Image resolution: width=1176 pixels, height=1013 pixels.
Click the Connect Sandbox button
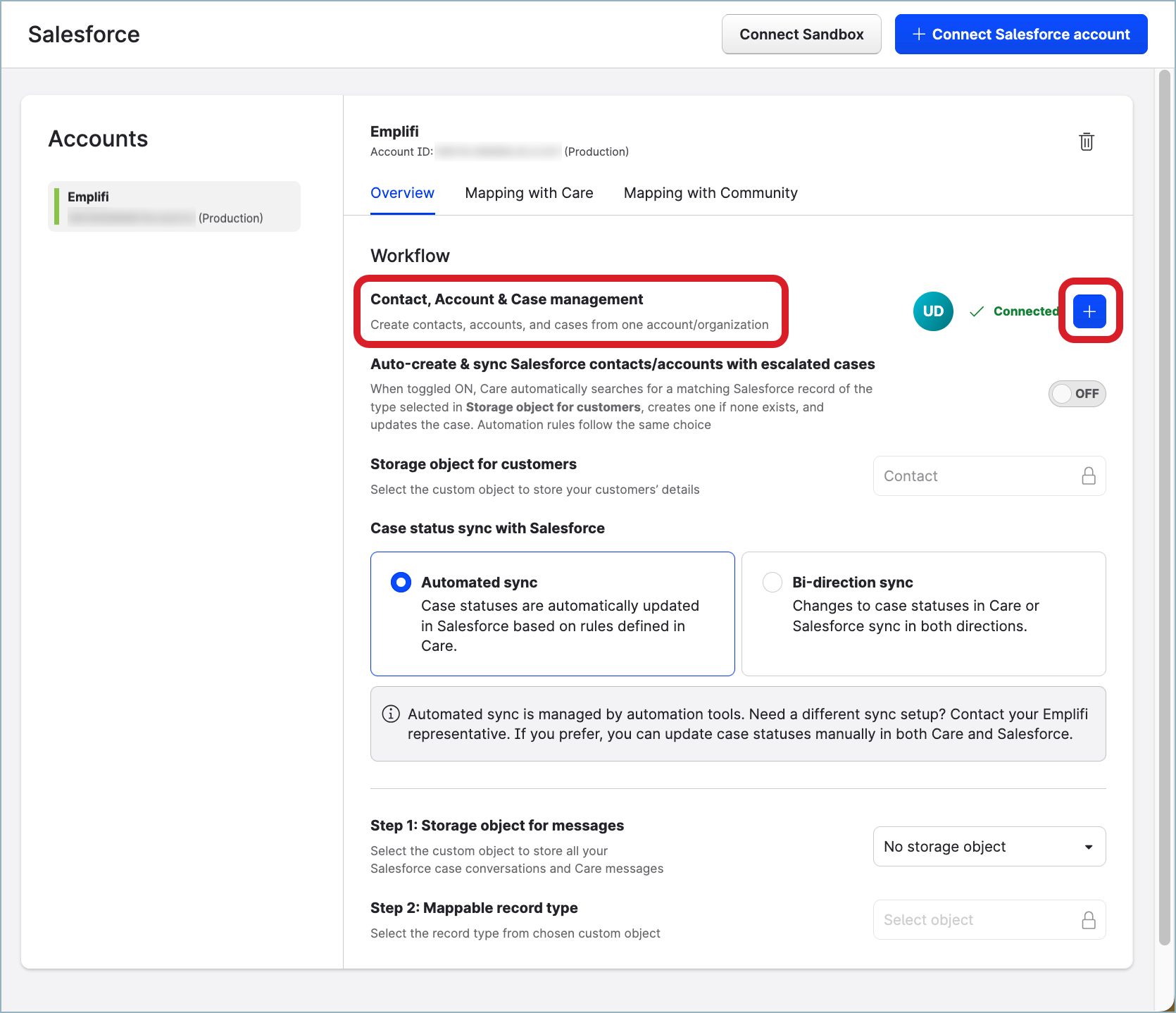point(801,34)
